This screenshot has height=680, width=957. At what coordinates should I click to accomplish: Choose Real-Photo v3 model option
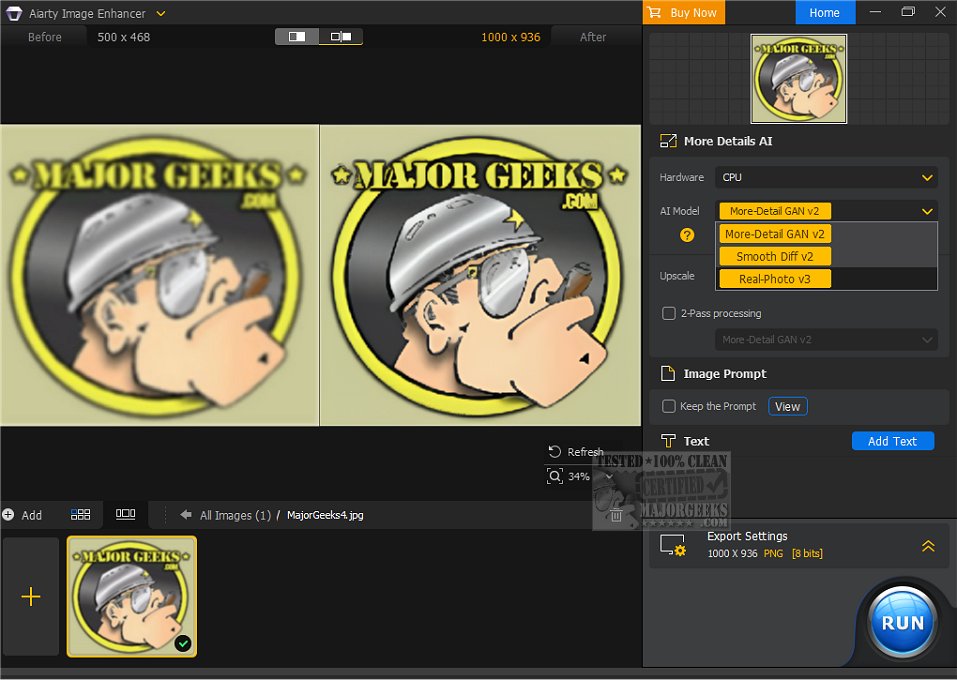pos(775,279)
